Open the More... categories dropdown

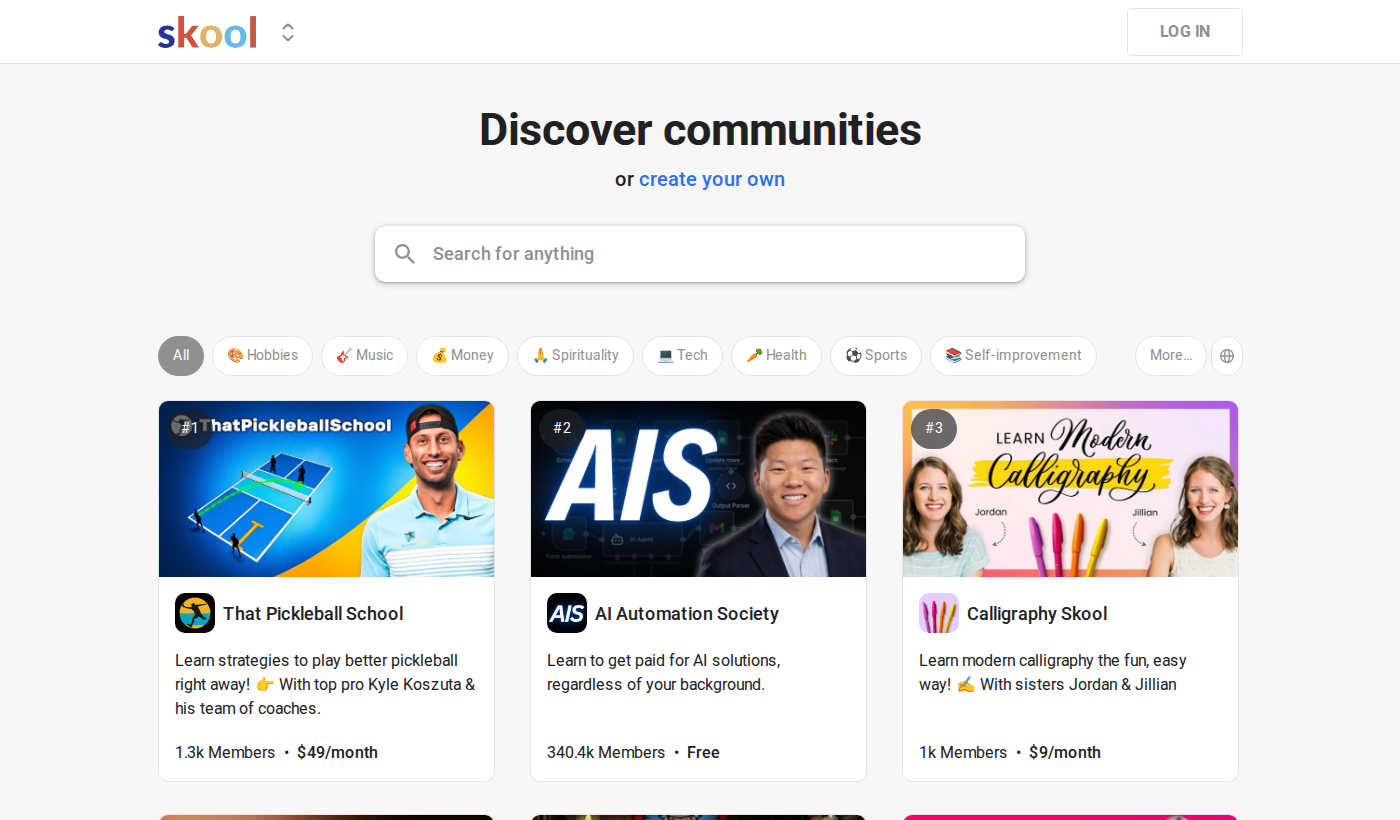pyautogui.click(x=1170, y=355)
